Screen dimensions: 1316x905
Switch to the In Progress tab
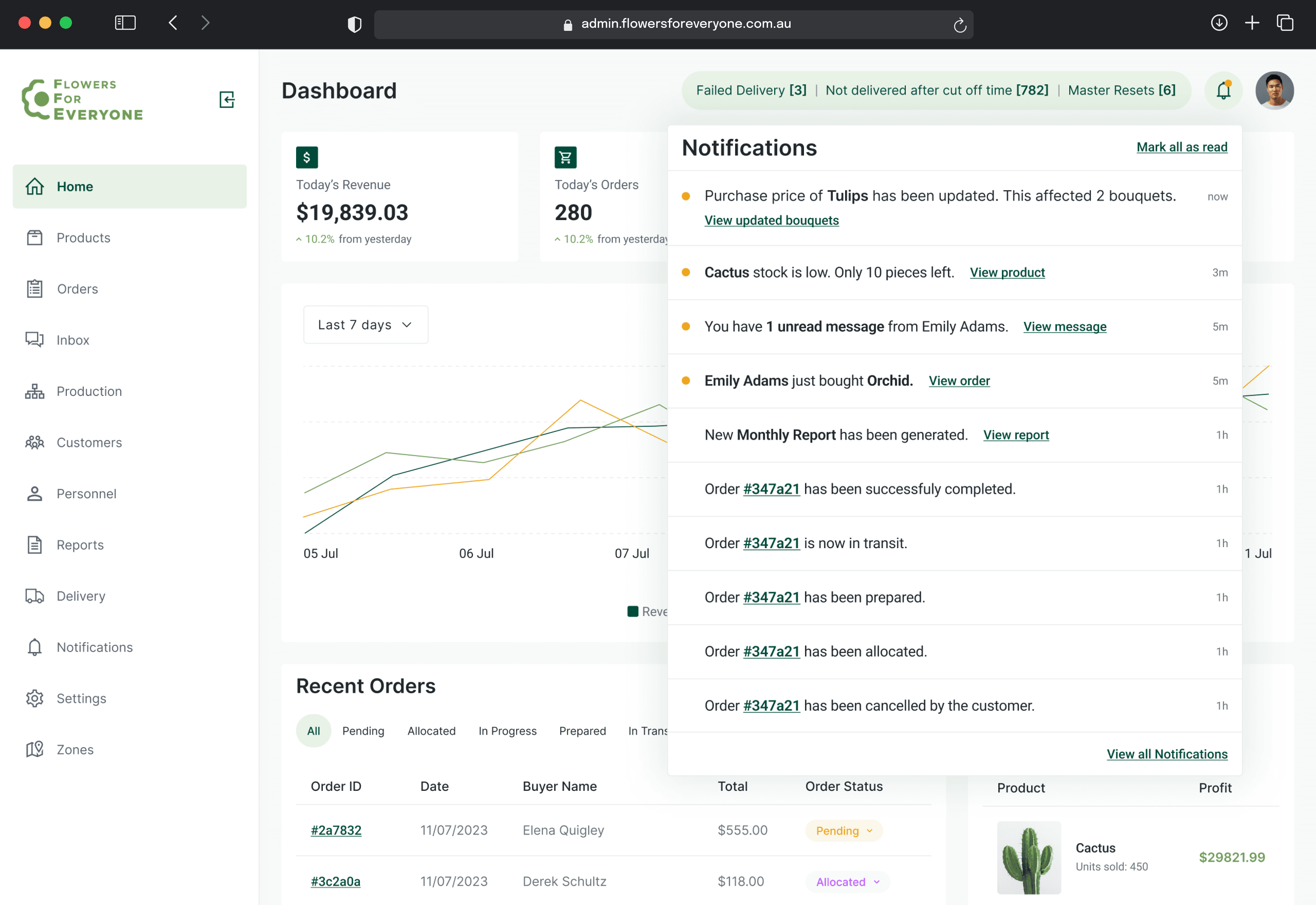coord(507,731)
